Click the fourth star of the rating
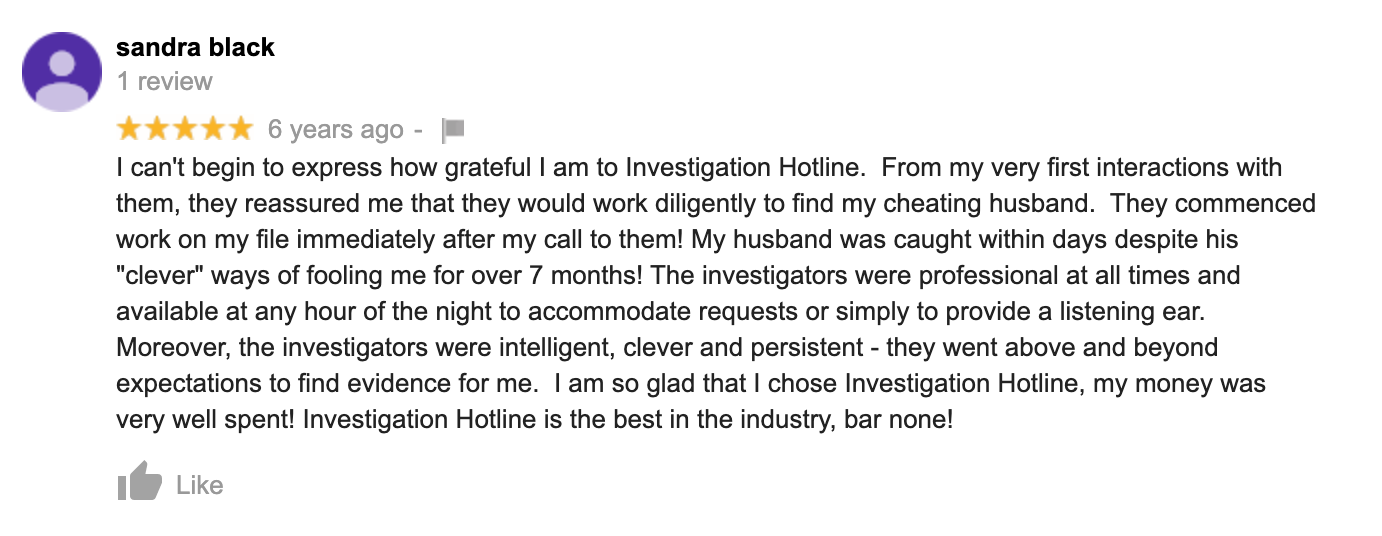Screen dimensions: 1382x536 coord(213,129)
